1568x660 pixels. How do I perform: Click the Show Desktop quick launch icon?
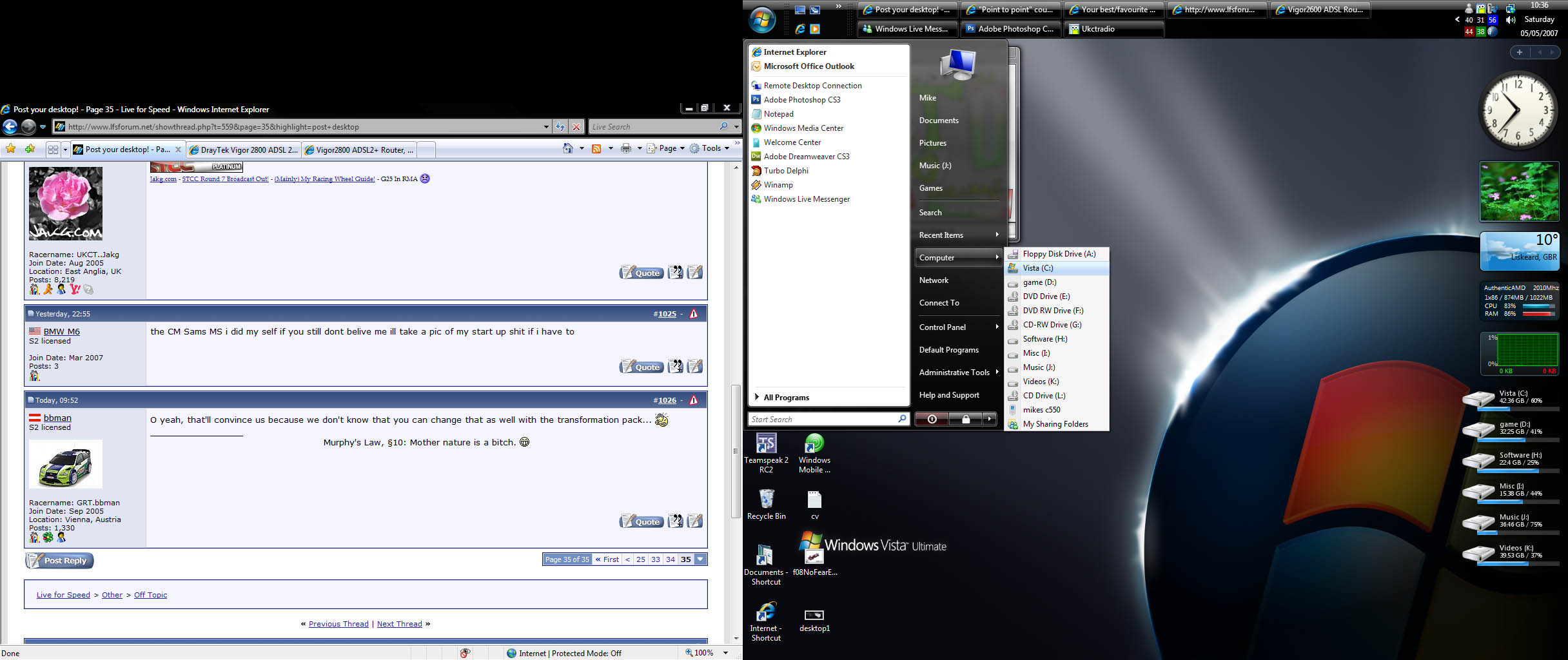point(800,10)
